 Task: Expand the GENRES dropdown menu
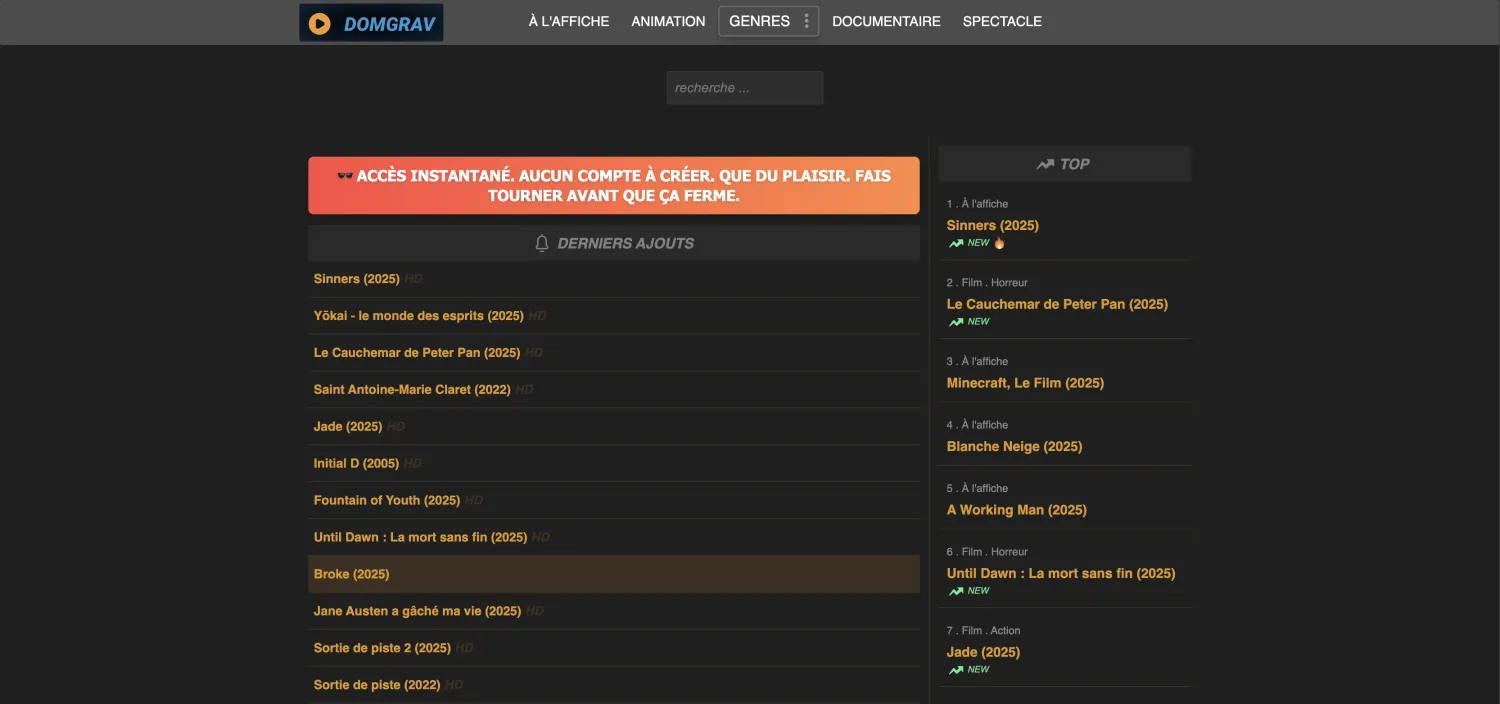pos(760,21)
